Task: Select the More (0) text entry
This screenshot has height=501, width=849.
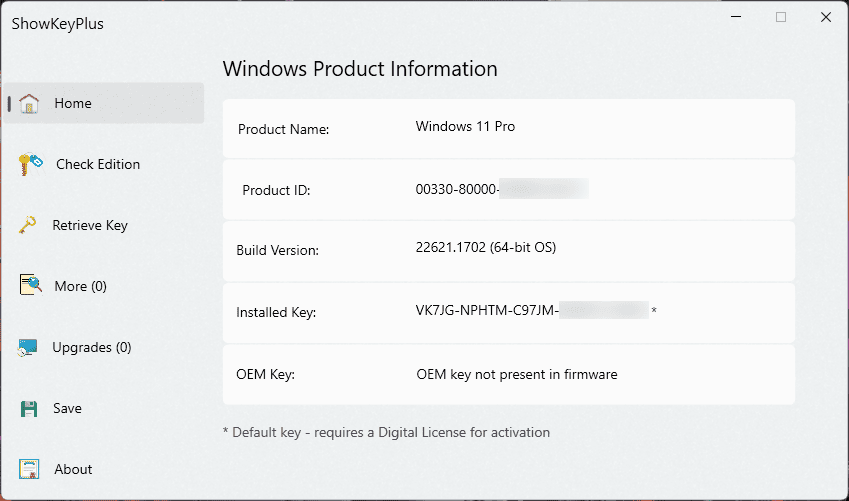Action: coord(80,286)
